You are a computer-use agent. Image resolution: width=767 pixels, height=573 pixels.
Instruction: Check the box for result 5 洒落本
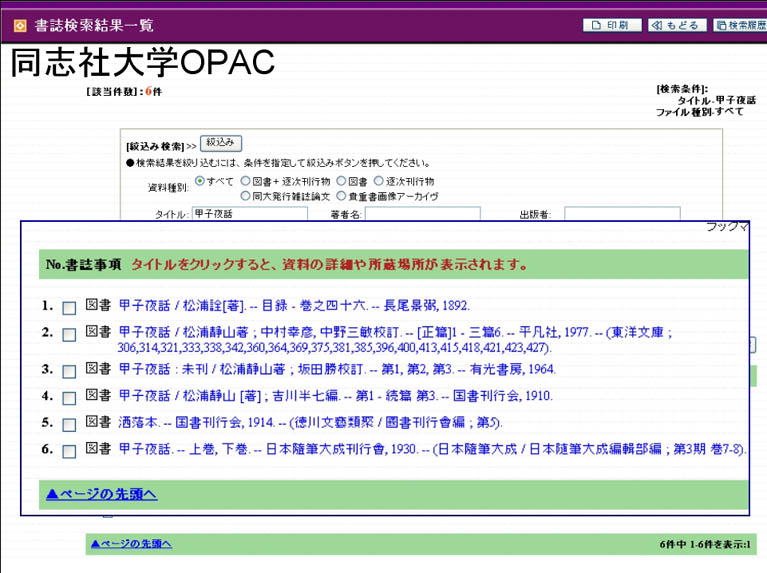[x=69, y=424]
